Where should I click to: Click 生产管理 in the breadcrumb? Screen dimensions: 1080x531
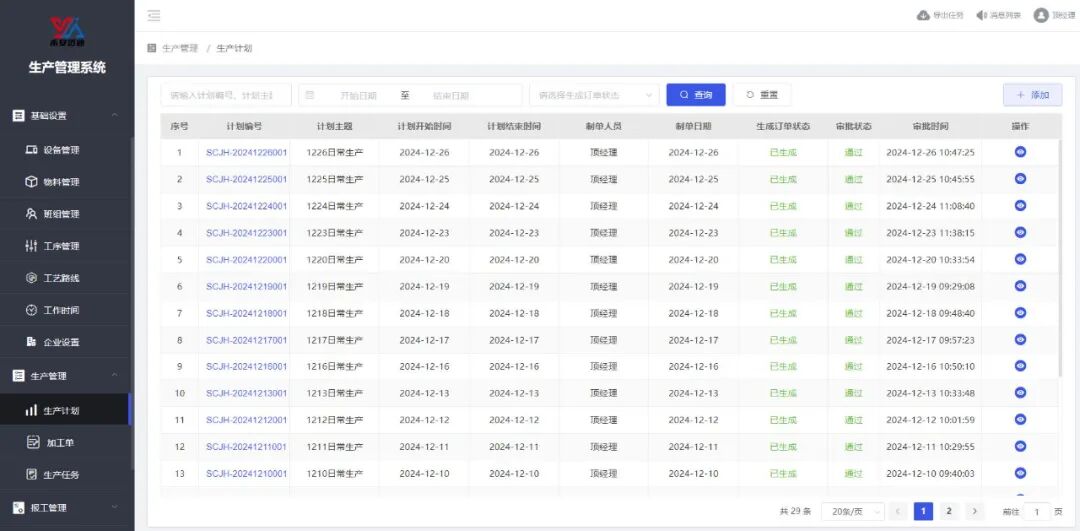(x=180, y=48)
